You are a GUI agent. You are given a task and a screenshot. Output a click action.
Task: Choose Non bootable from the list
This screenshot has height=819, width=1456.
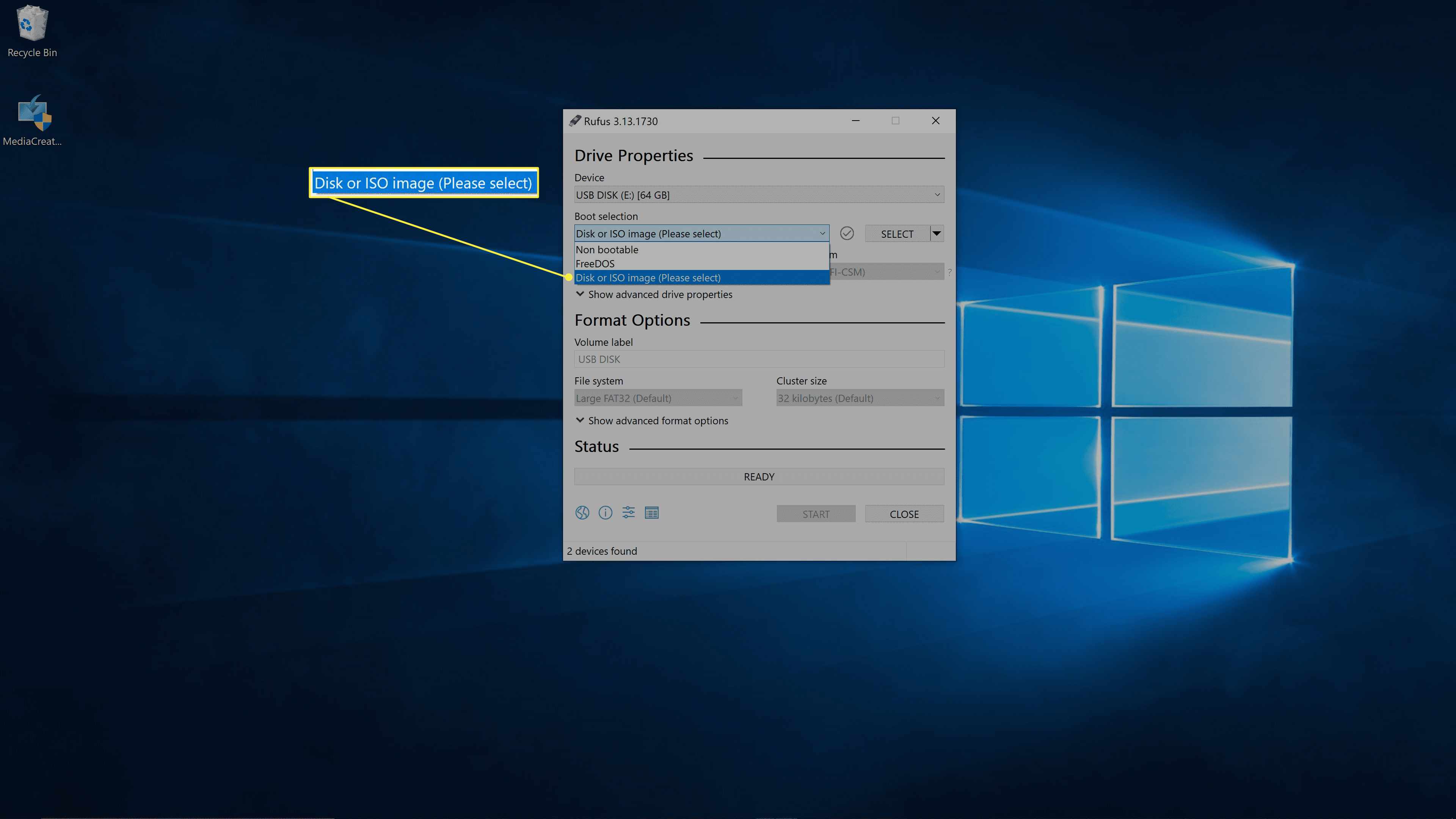pos(701,249)
